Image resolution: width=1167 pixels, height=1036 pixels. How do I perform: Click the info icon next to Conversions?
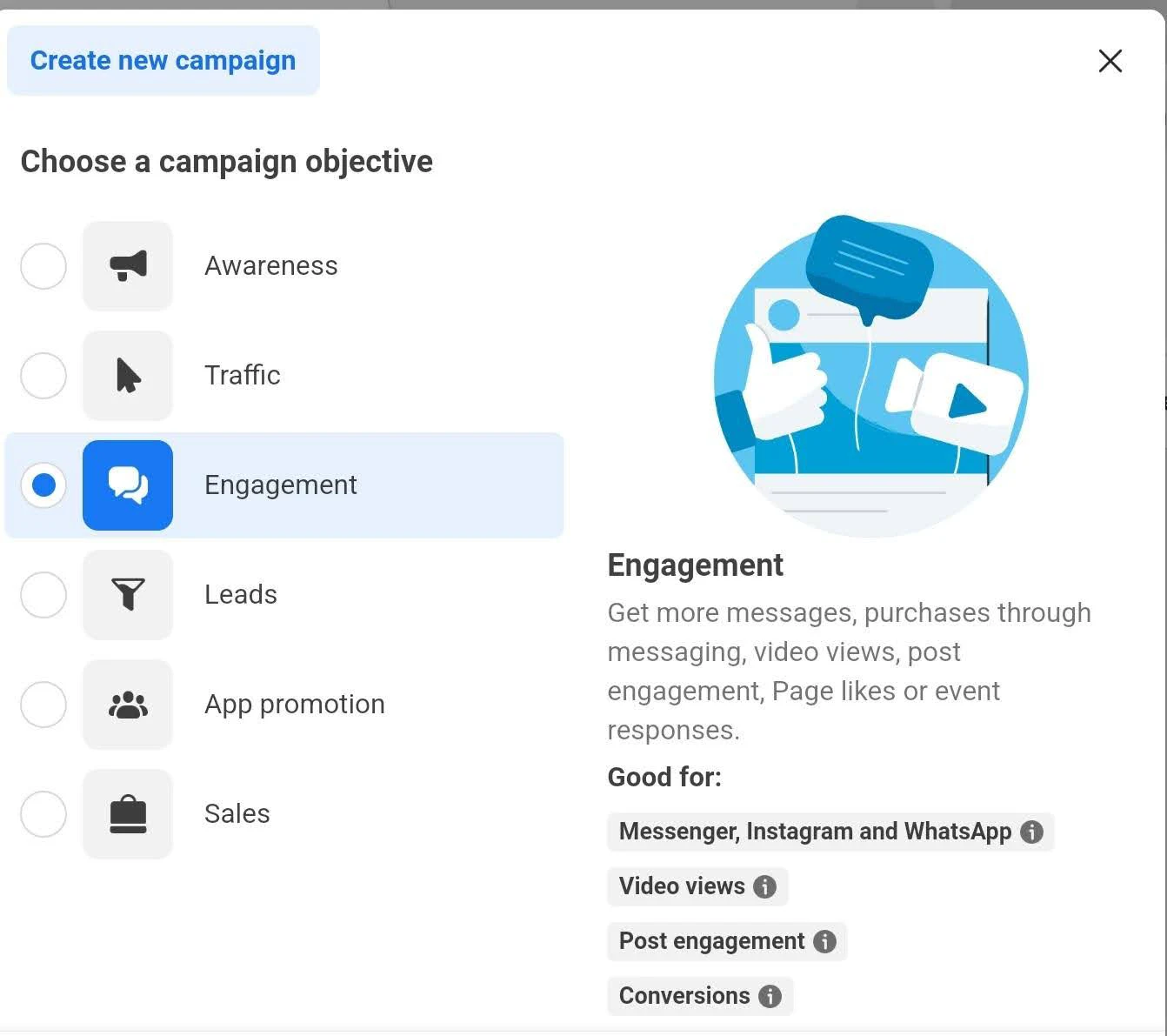[x=770, y=996]
